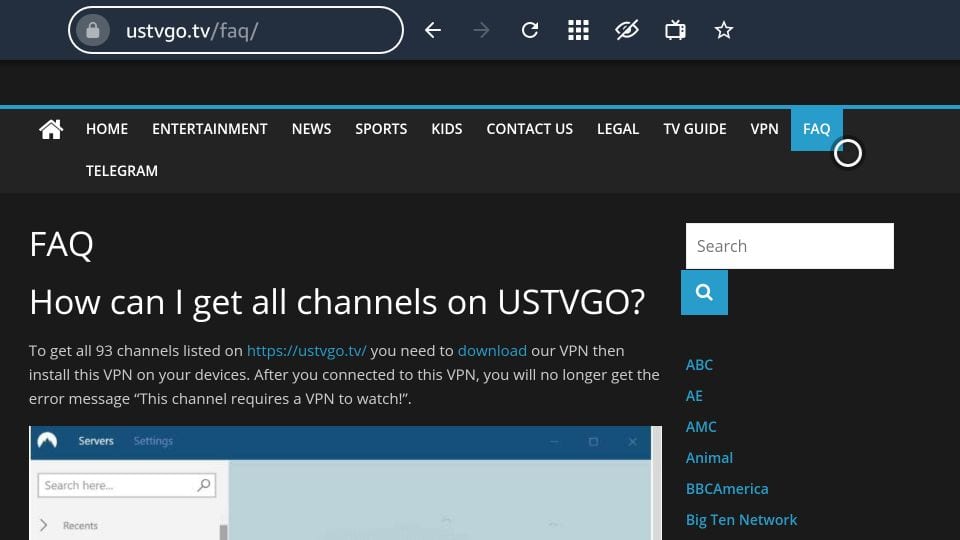Click the VPN app screenshot image
The height and width of the screenshot is (540, 960).
click(345, 483)
